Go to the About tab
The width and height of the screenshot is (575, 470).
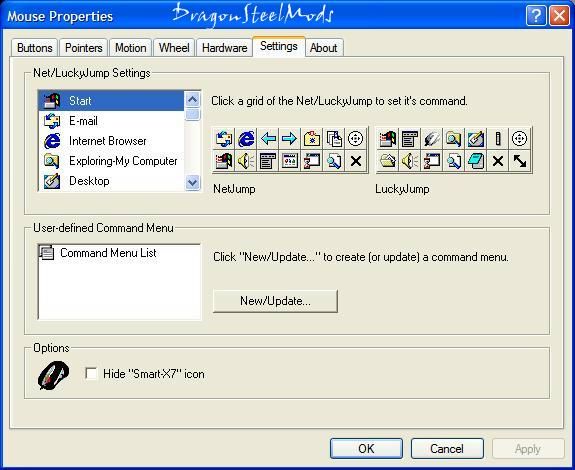point(323,48)
